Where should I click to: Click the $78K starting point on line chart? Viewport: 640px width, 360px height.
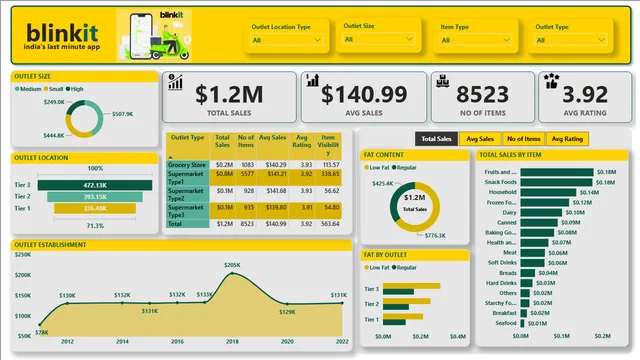tap(40, 324)
